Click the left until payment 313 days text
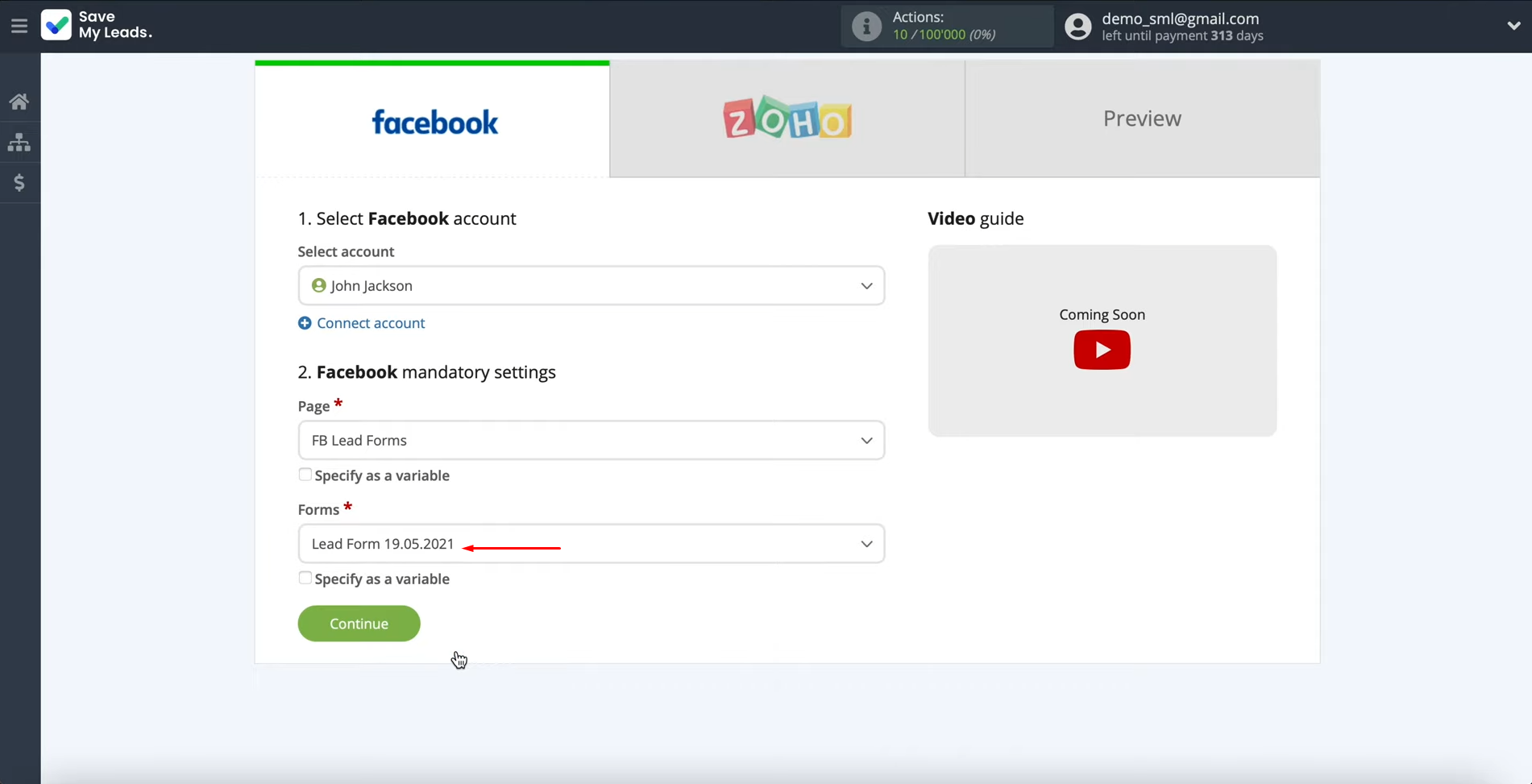 (1182, 35)
